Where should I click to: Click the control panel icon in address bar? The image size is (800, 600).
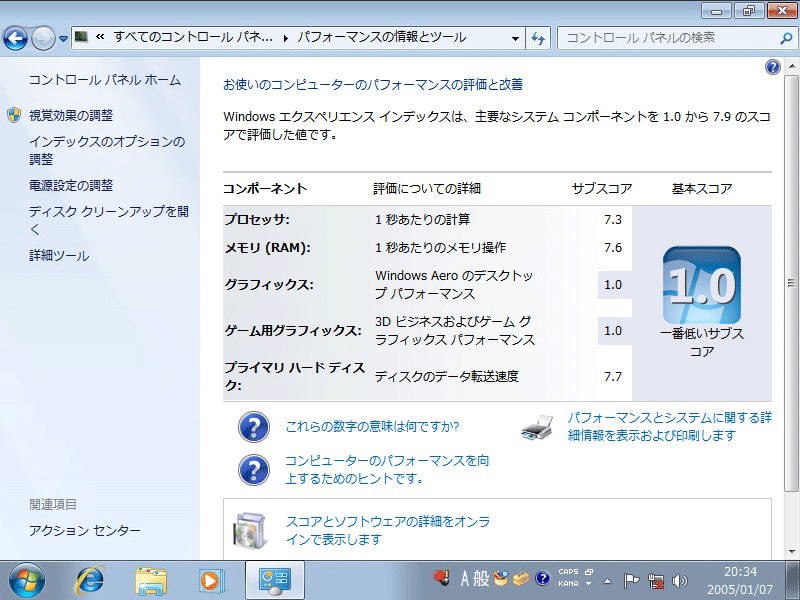[81, 37]
